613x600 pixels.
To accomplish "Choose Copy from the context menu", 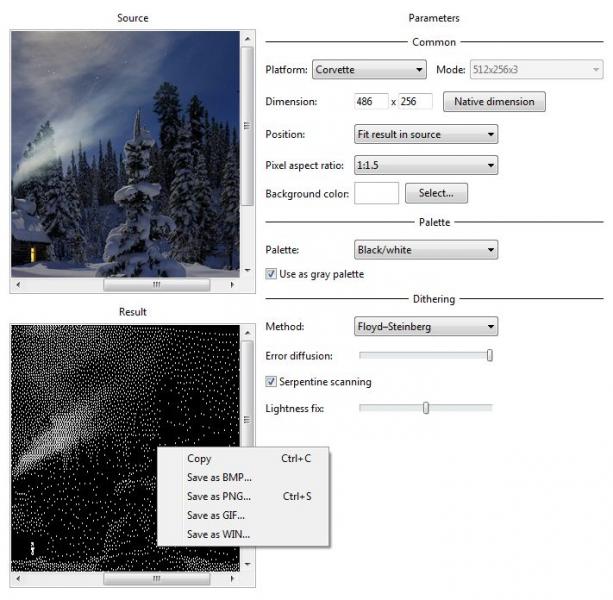I will coord(199,459).
